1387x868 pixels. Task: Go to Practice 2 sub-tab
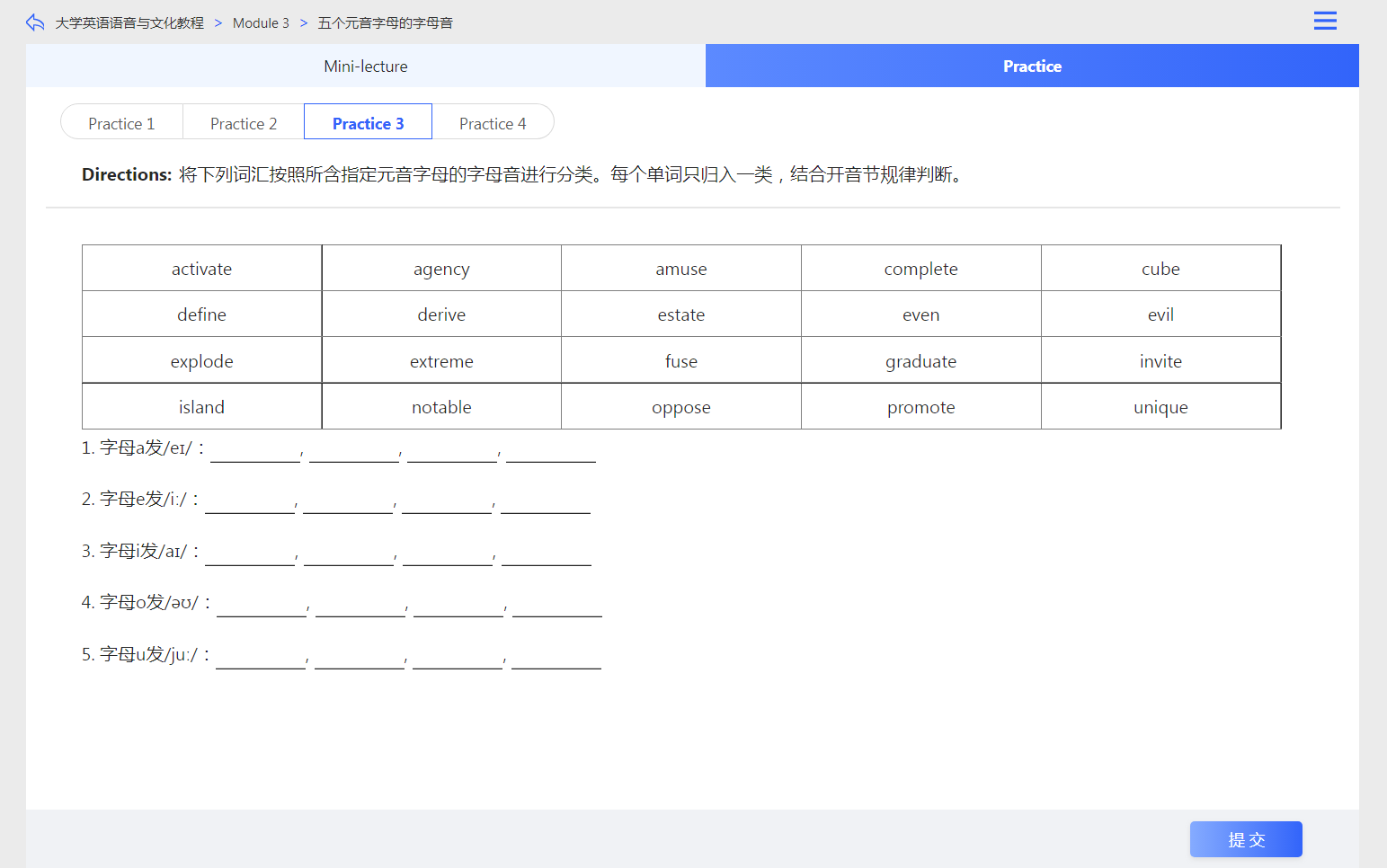pos(244,123)
